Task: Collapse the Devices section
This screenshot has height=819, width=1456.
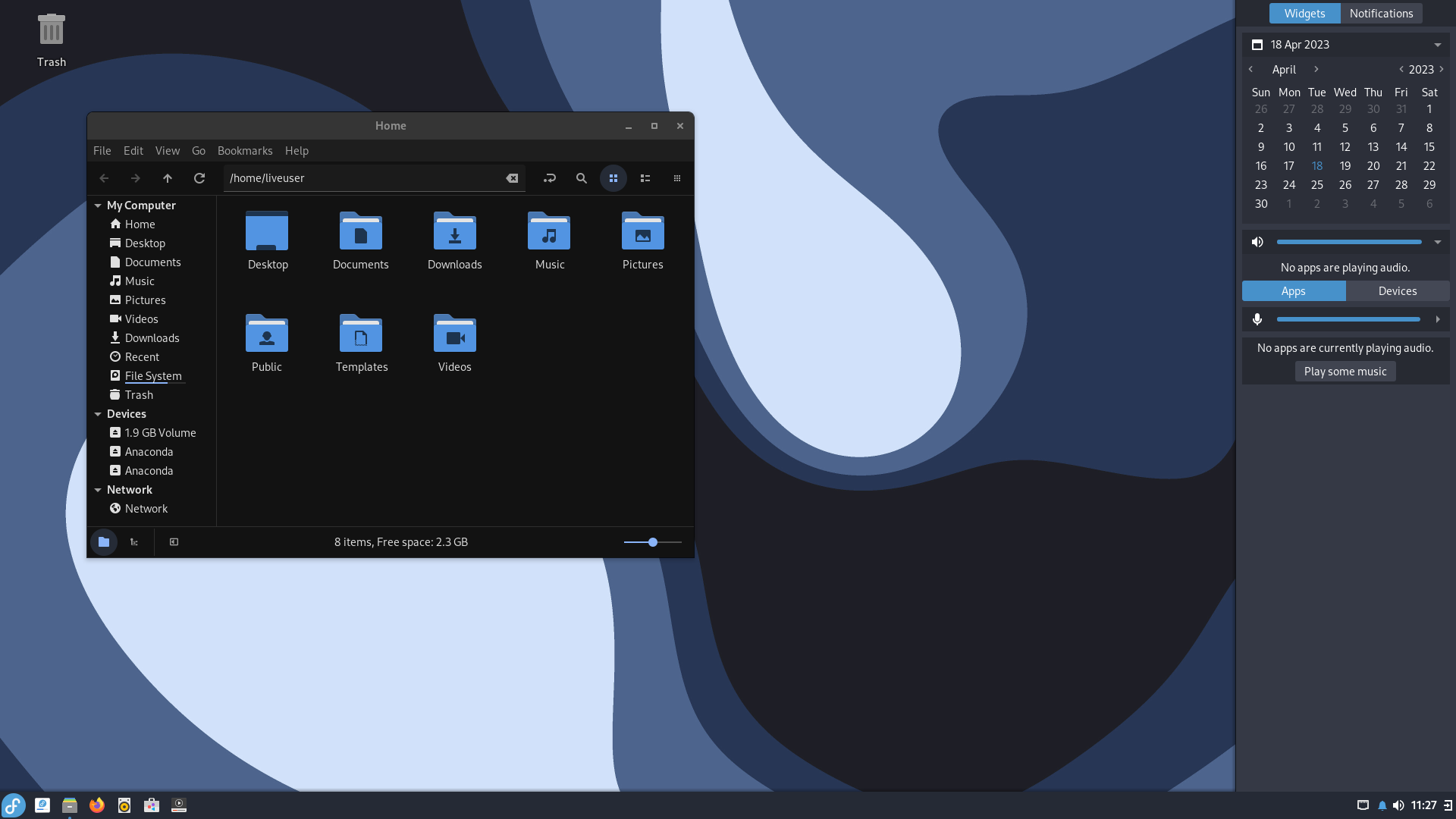Action: (x=98, y=414)
